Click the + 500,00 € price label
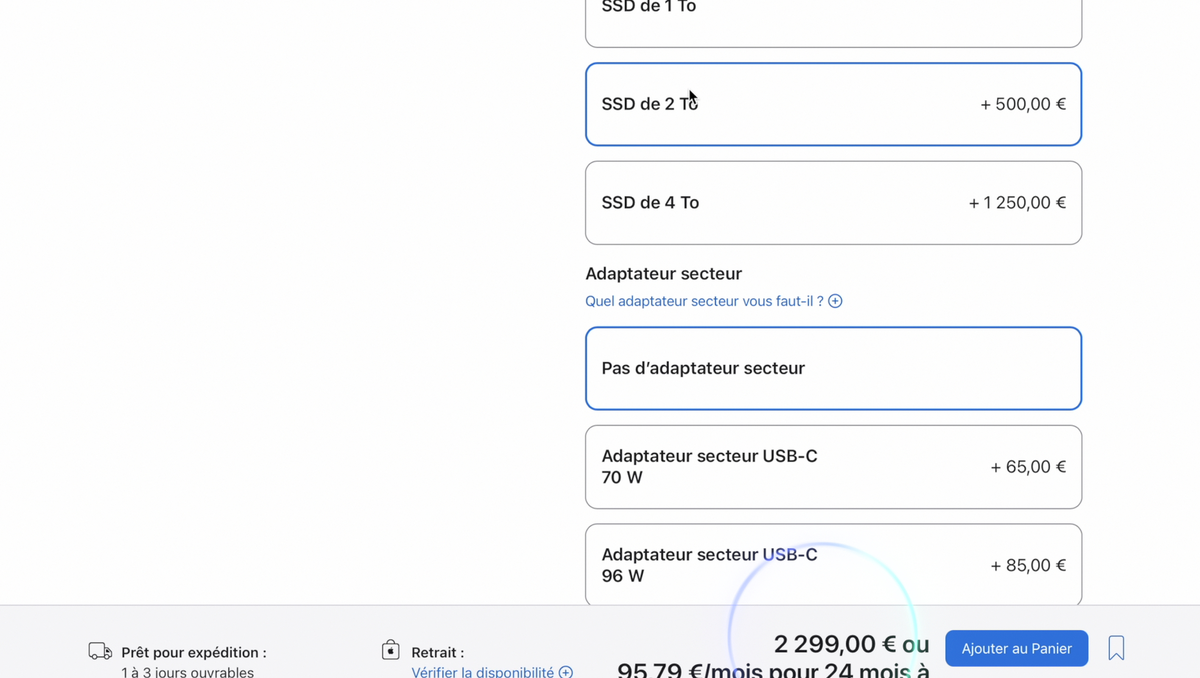Screen dimensions: 1200x678 pos(1022,104)
